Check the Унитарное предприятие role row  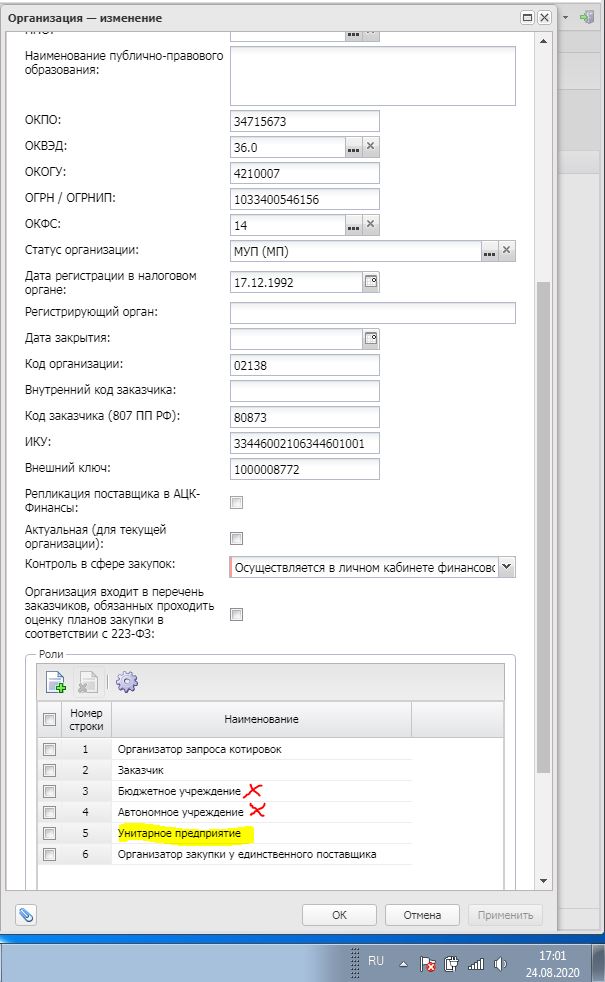pyautogui.click(x=49, y=833)
